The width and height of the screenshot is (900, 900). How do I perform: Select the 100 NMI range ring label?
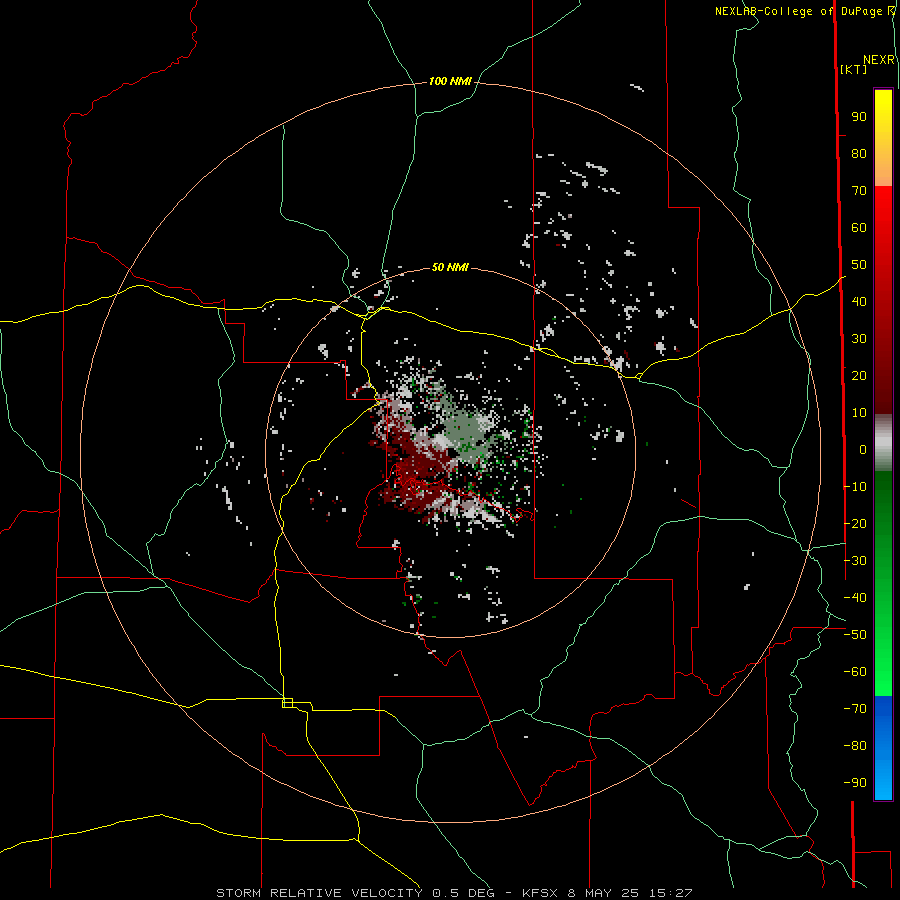coord(450,82)
